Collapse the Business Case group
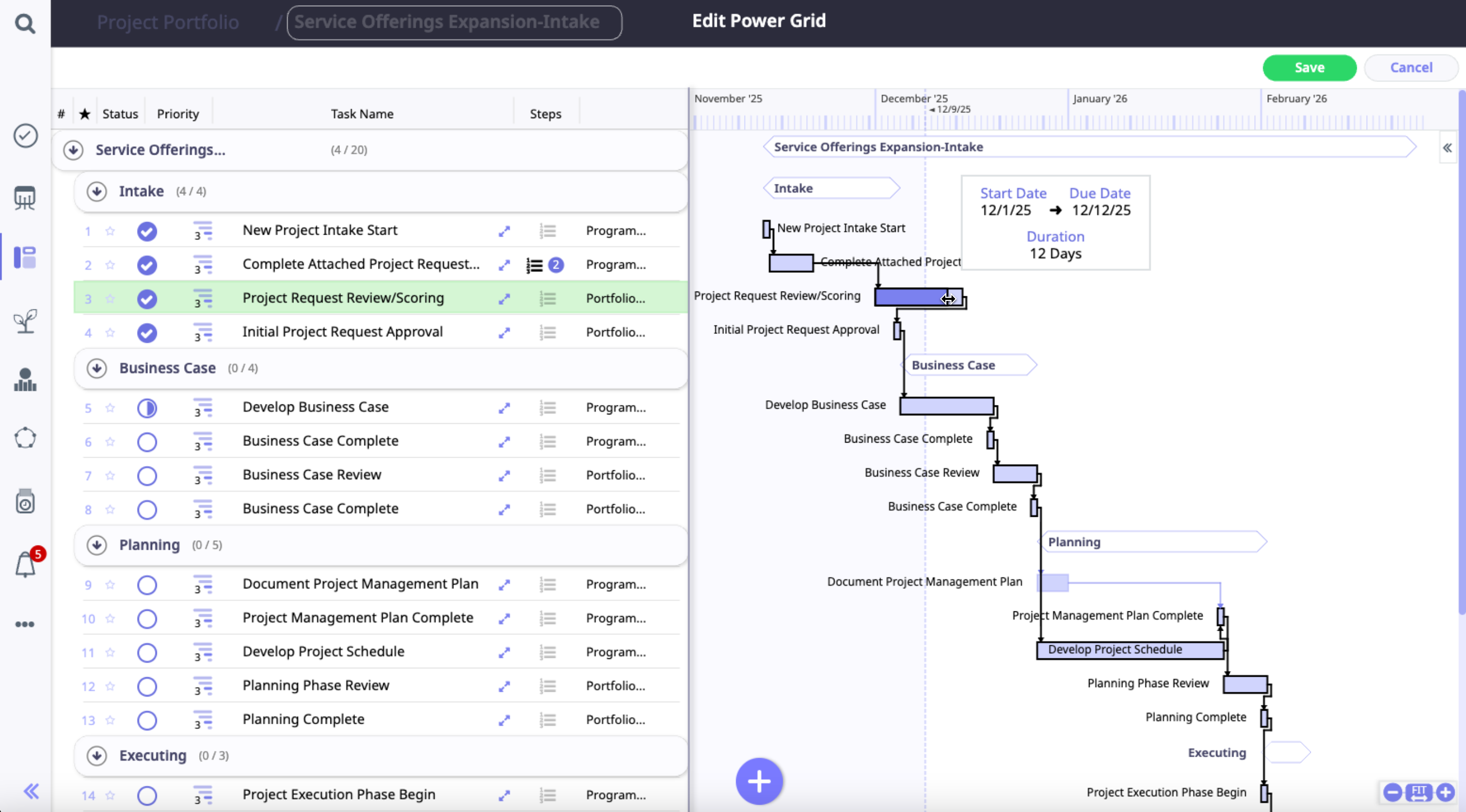 click(97, 368)
